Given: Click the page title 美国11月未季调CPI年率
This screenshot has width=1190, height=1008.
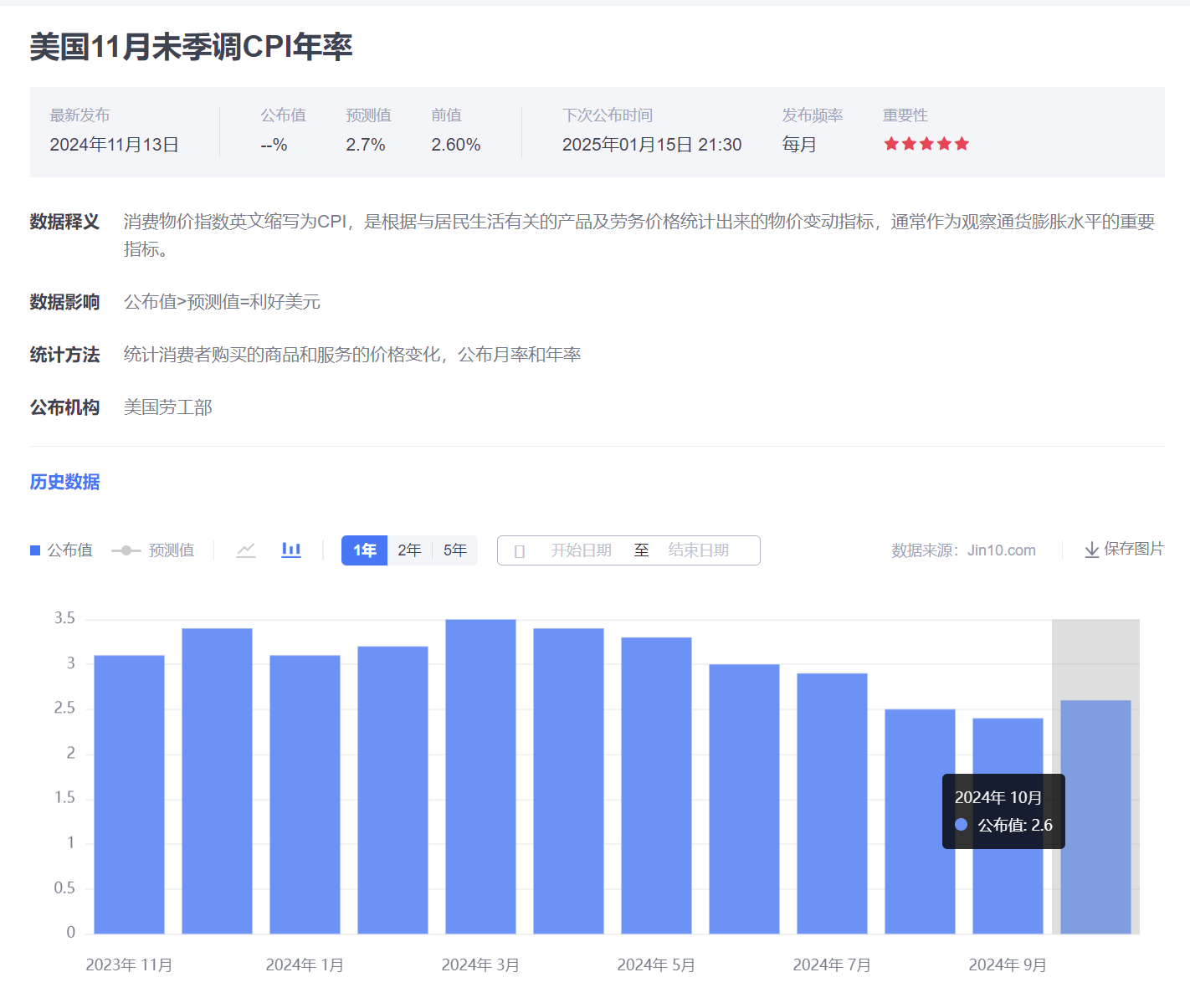Looking at the screenshot, I should point(191,47).
